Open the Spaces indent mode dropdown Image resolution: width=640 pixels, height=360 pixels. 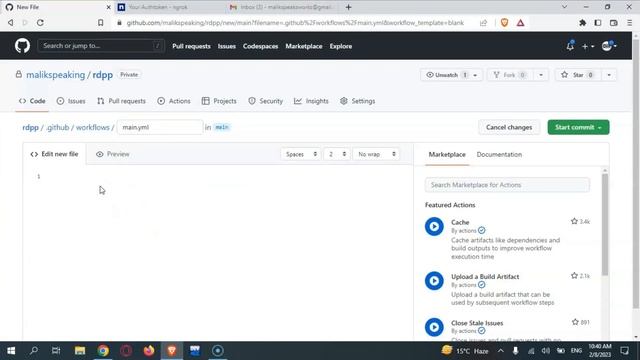pyautogui.click(x=300, y=154)
